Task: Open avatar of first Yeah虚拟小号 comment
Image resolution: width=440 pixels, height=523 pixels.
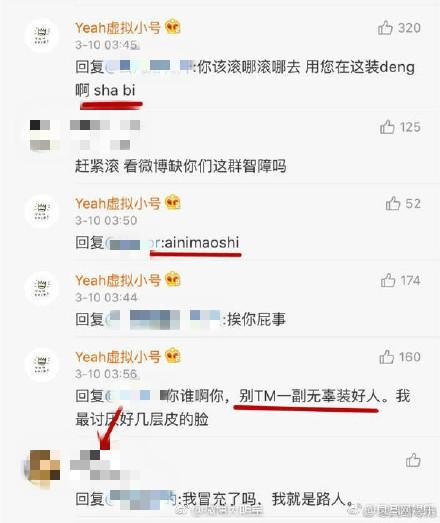Action: [41, 35]
